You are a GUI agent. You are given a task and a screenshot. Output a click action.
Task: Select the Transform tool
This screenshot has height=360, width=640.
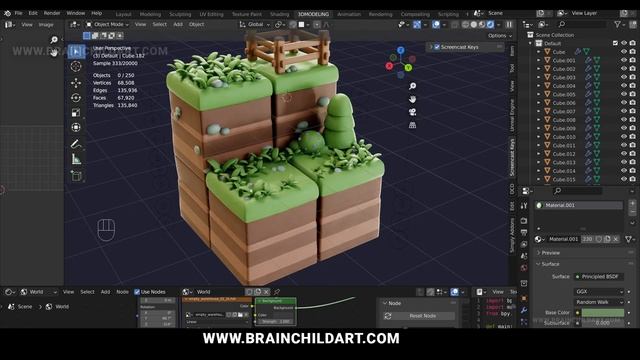coord(76,127)
